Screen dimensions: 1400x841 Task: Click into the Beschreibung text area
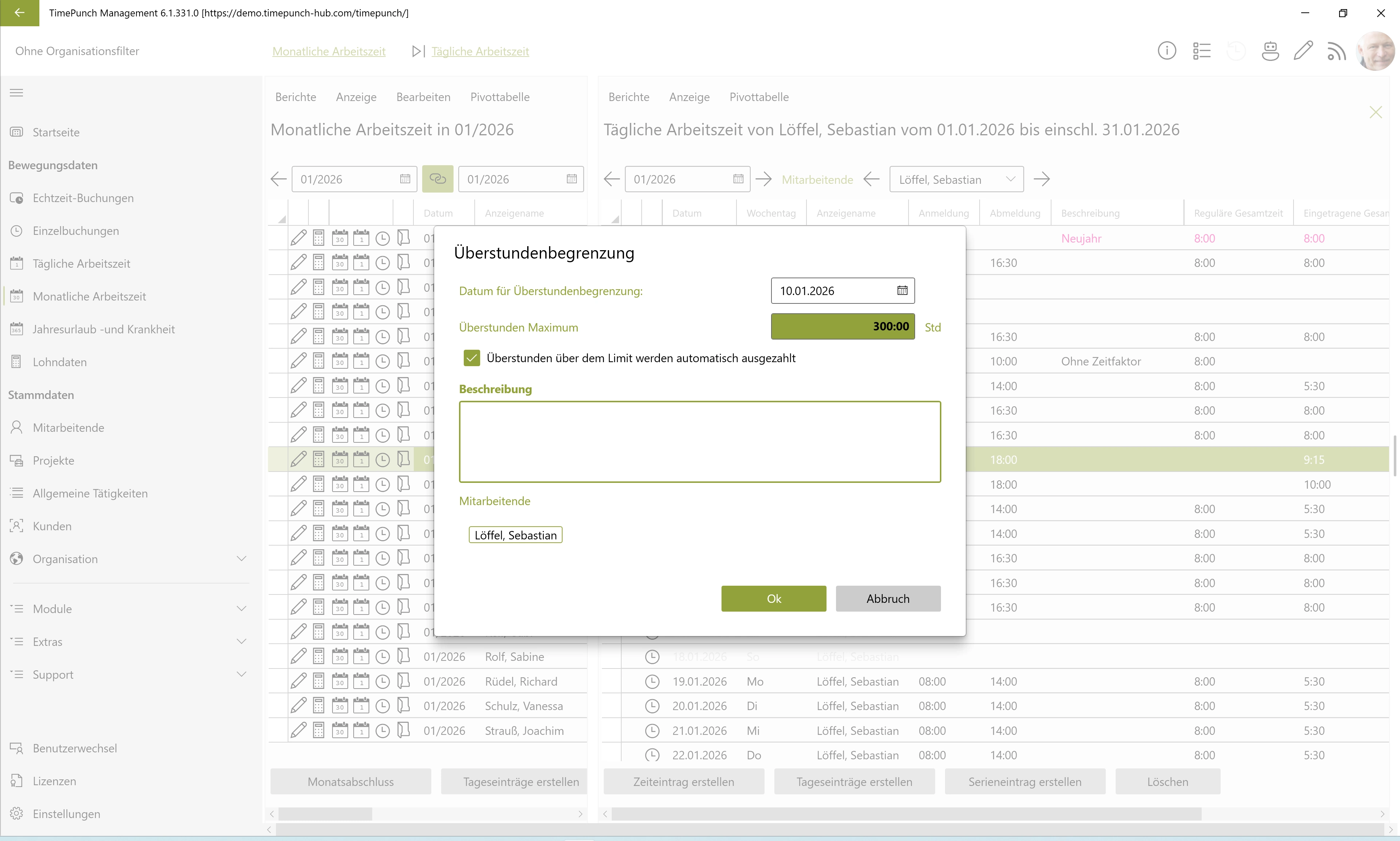pyautogui.click(x=699, y=441)
